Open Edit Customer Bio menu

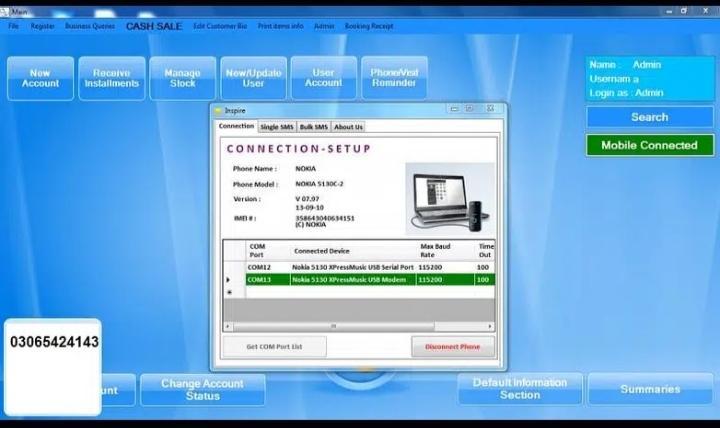coord(220,26)
